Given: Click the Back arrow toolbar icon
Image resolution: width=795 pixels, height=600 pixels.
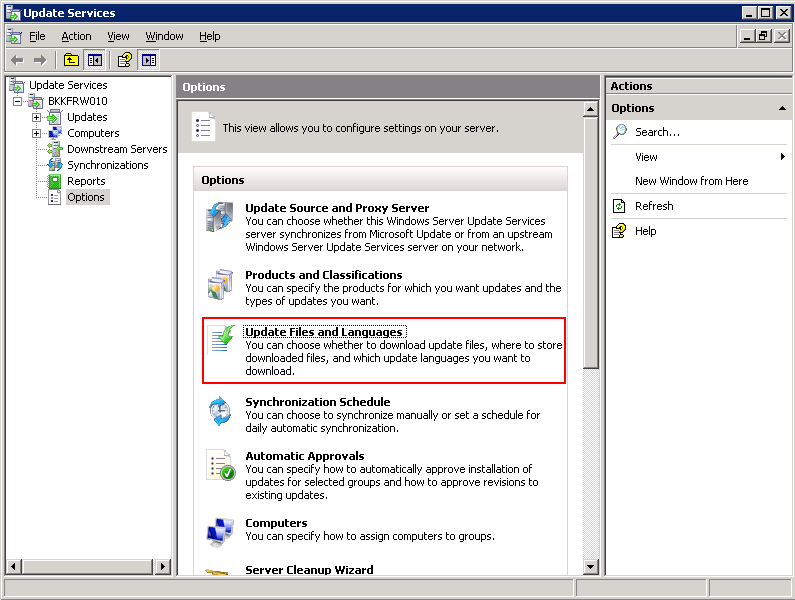Looking at the screenshot, I should [x=17, y=60].
